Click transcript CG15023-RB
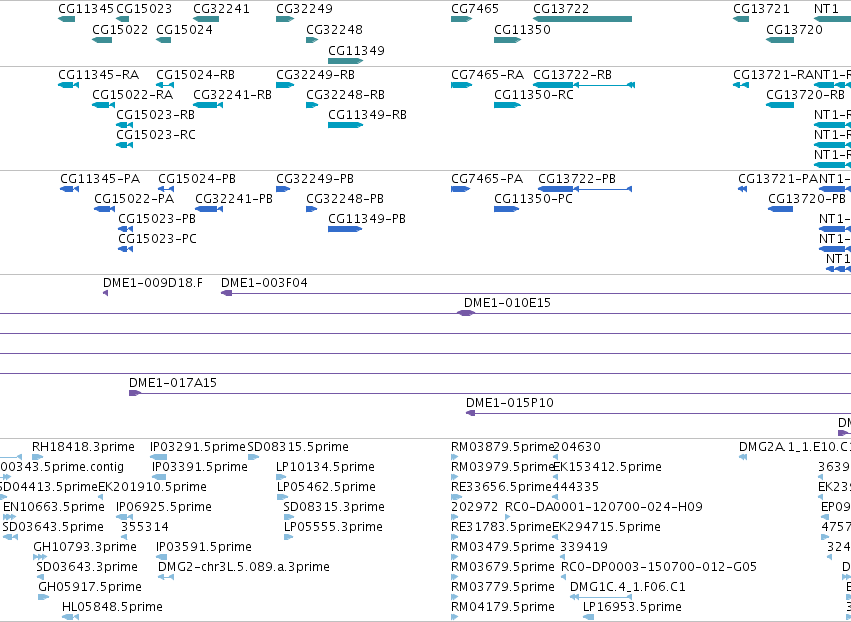 (x=155, y=115)
